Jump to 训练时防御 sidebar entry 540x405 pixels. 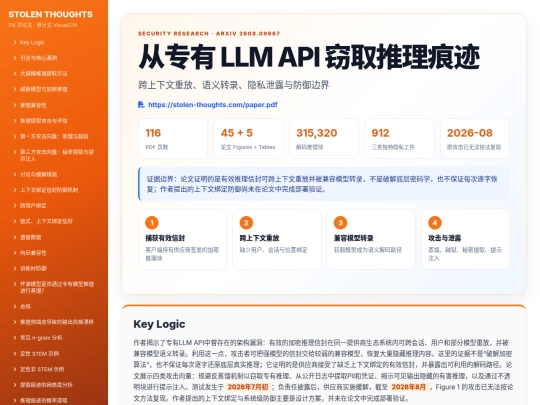click(x=33, y=268)
